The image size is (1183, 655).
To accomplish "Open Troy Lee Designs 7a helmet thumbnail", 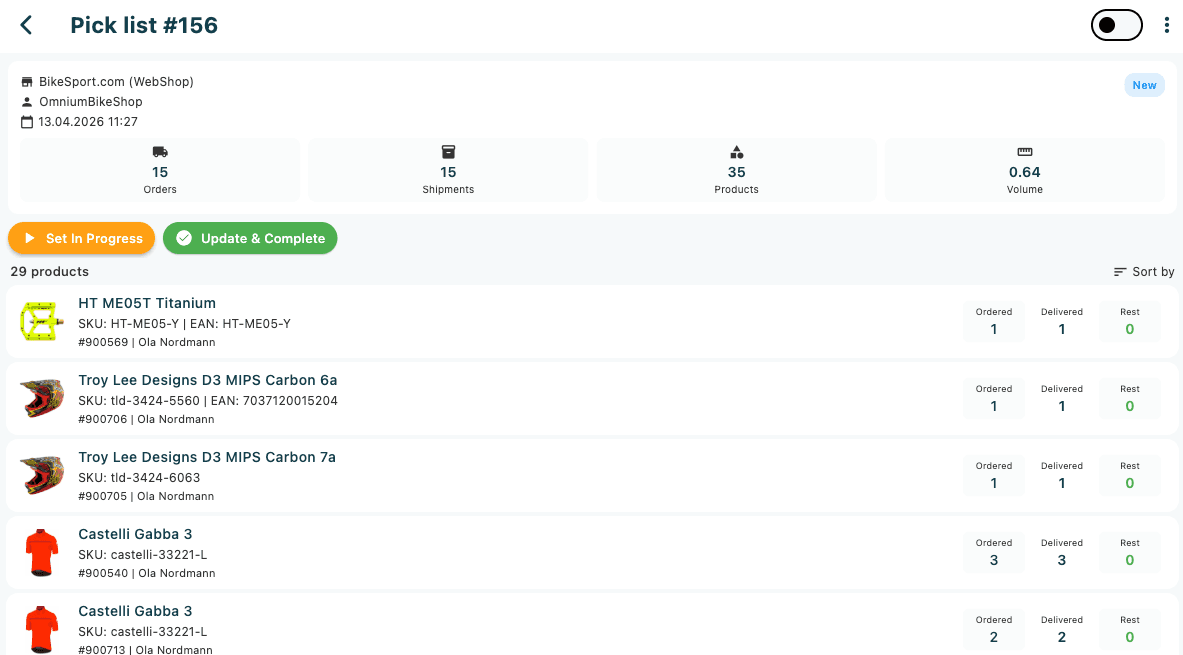I will 41,475.
